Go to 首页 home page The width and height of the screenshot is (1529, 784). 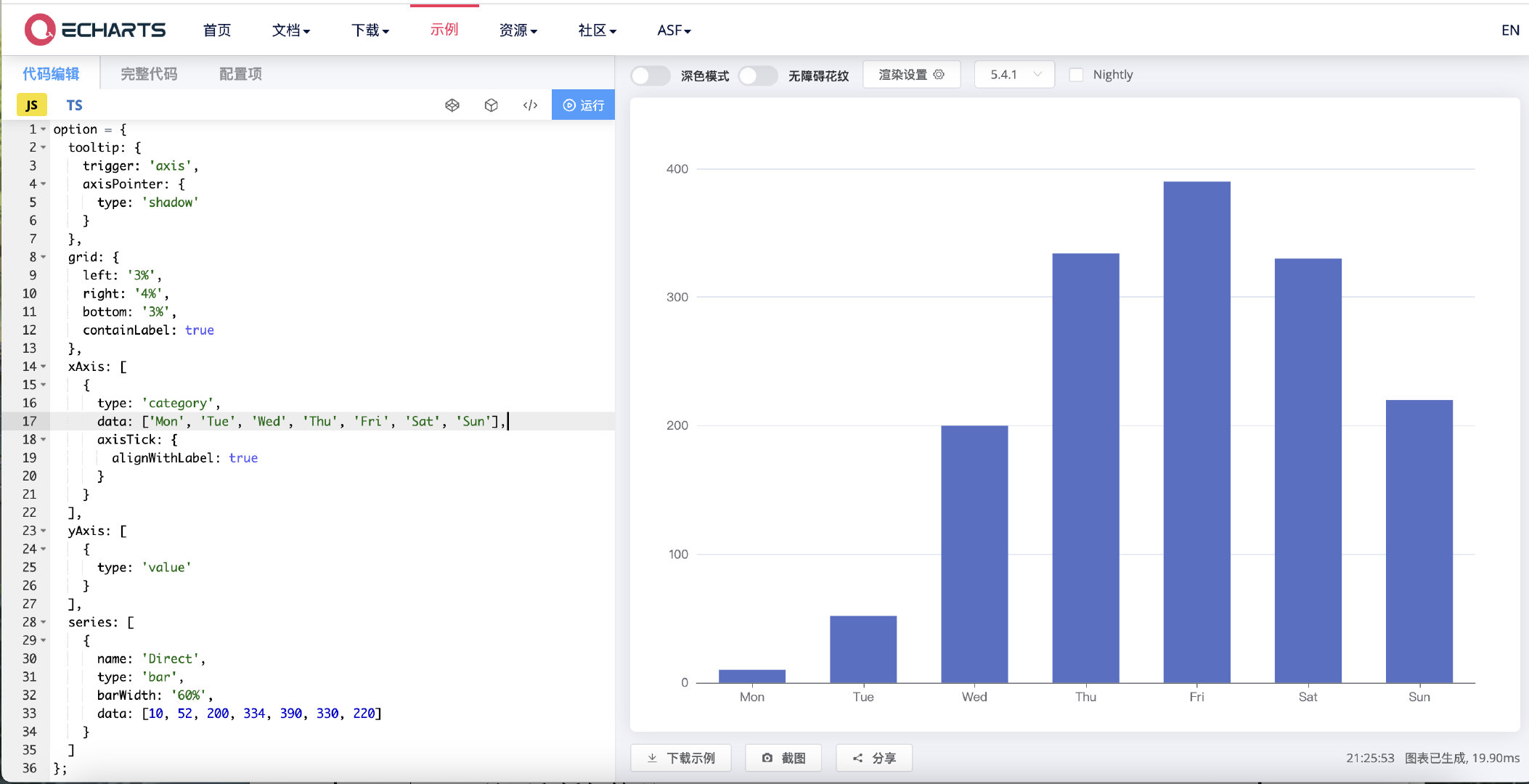(217, 30)
